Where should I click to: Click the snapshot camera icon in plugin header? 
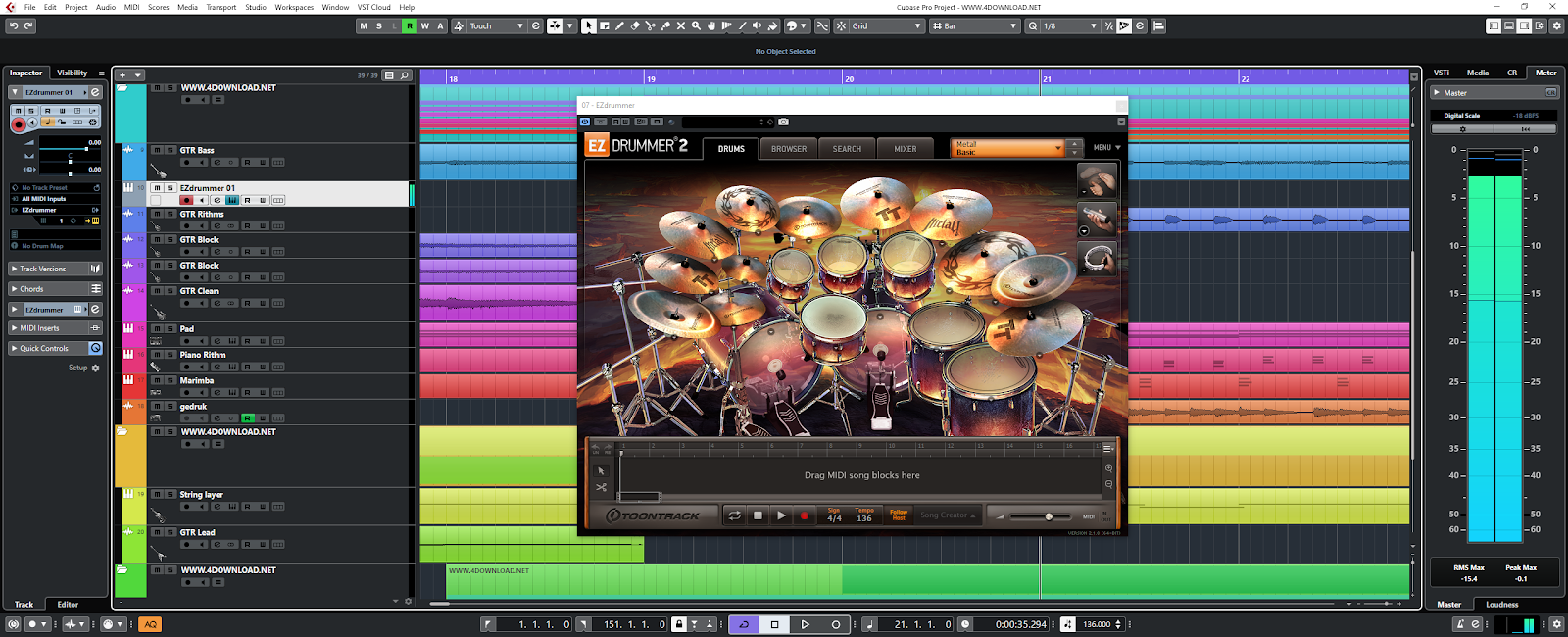pos(783,122)
